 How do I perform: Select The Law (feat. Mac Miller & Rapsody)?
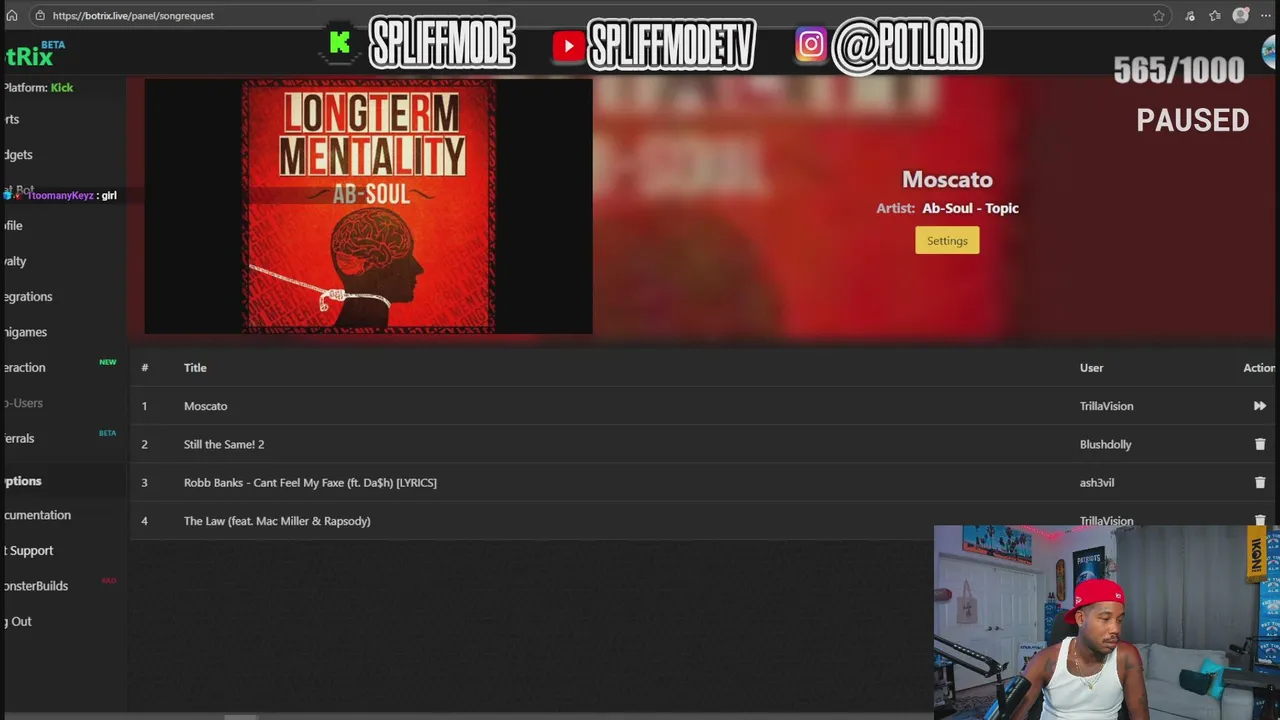277,521
